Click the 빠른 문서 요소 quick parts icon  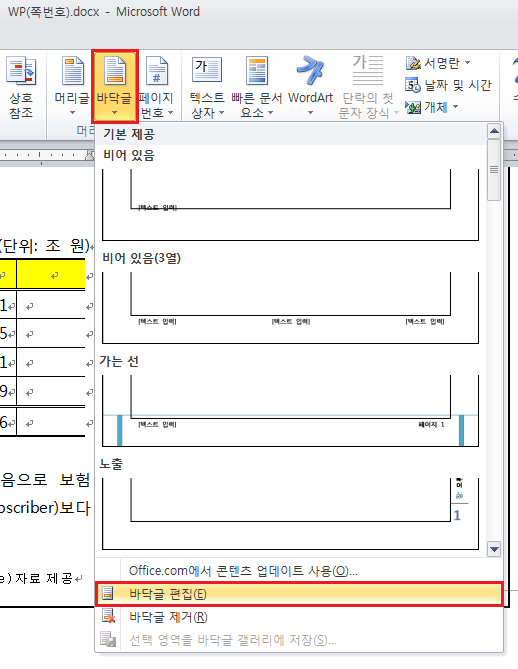point(257,70)
